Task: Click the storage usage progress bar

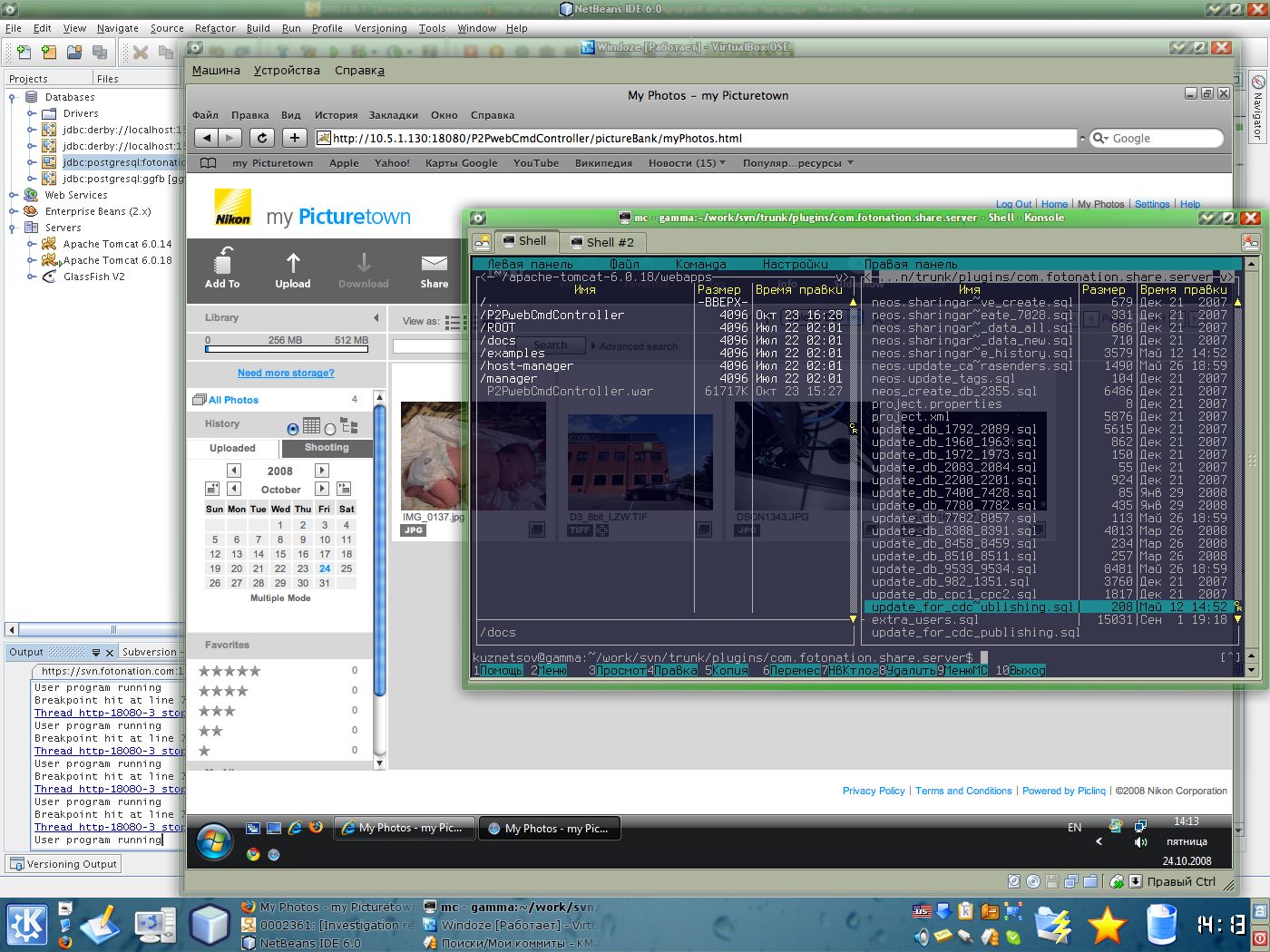Action: coord(287,347)
